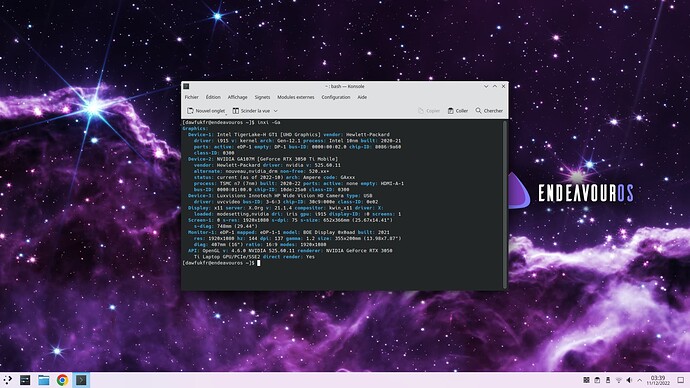Click 'Device-1:' line in terminal output

pos(289,135)
